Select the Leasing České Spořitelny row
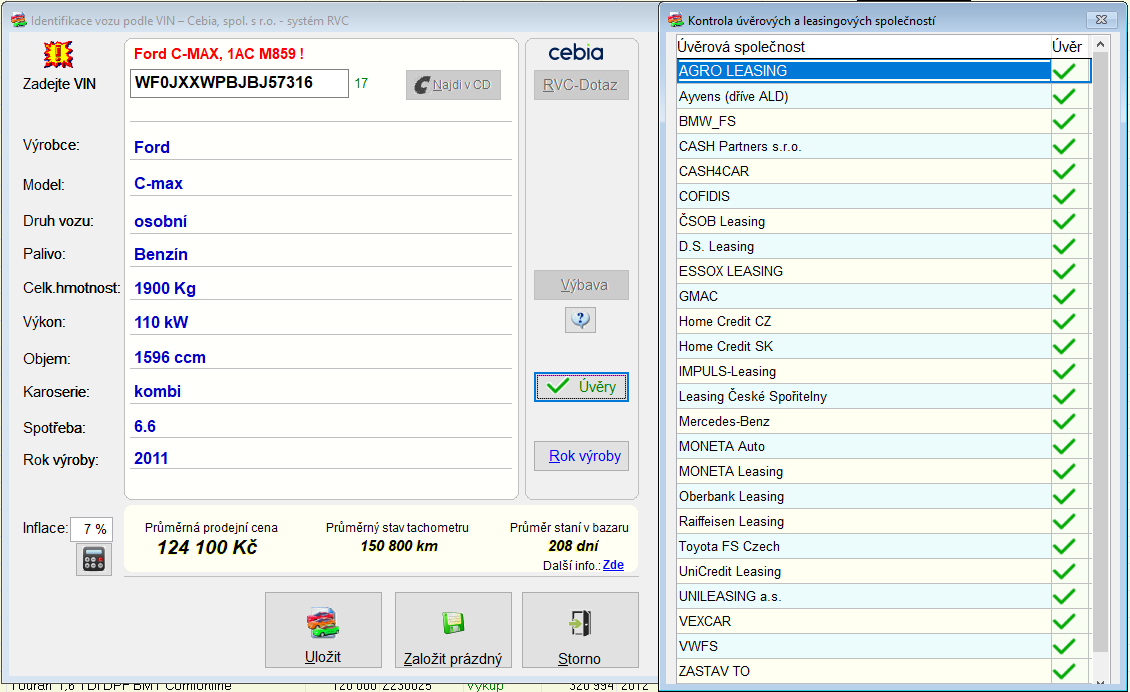Screen dimensions: 1130x692 click(x=884, y=396)
